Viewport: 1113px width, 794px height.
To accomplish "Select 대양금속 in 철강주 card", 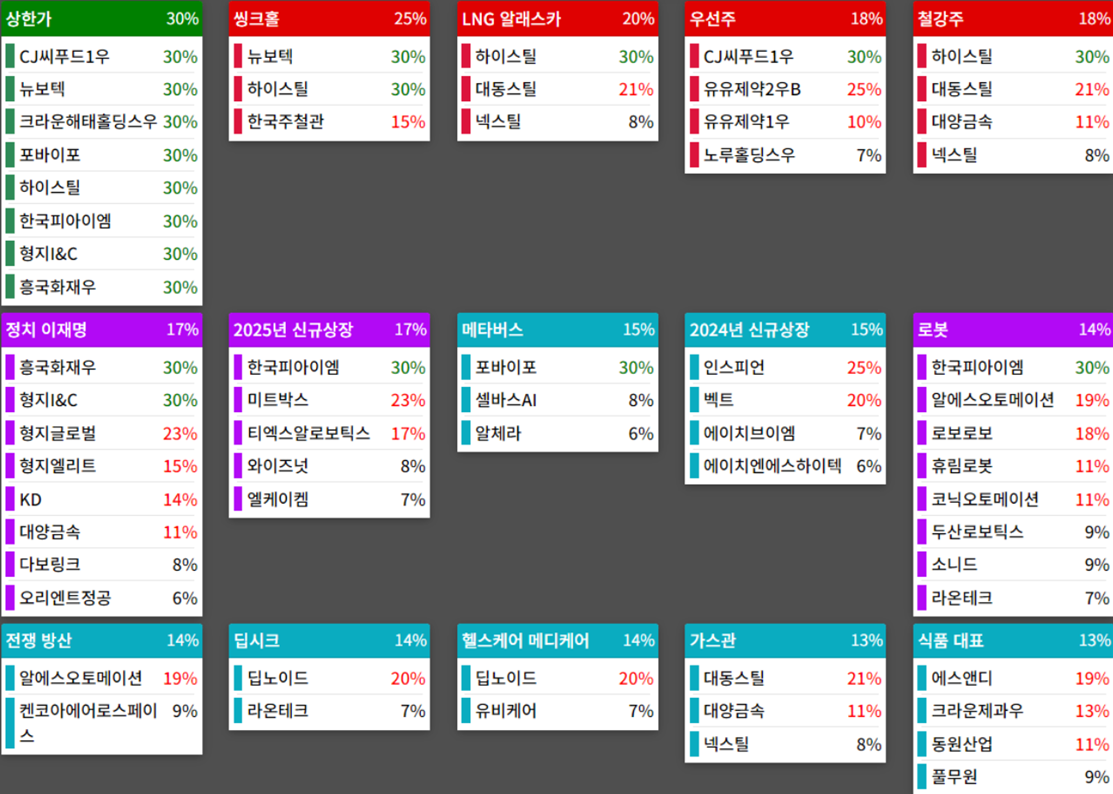I will [1013, 122].
